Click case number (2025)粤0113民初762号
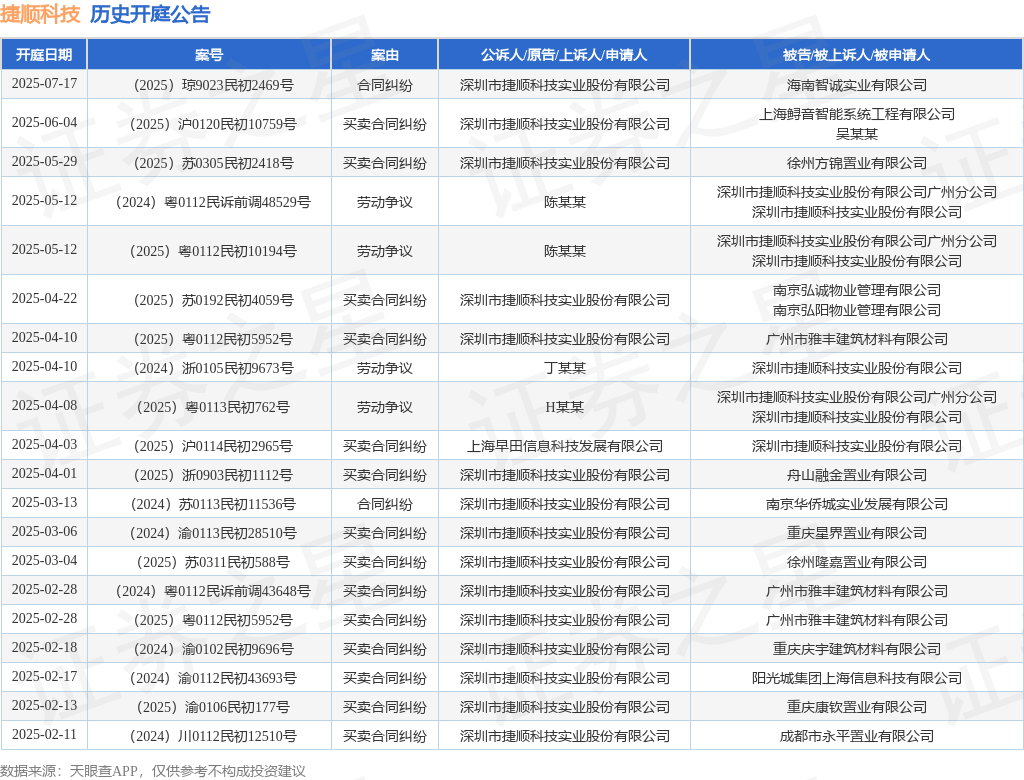 213,408
